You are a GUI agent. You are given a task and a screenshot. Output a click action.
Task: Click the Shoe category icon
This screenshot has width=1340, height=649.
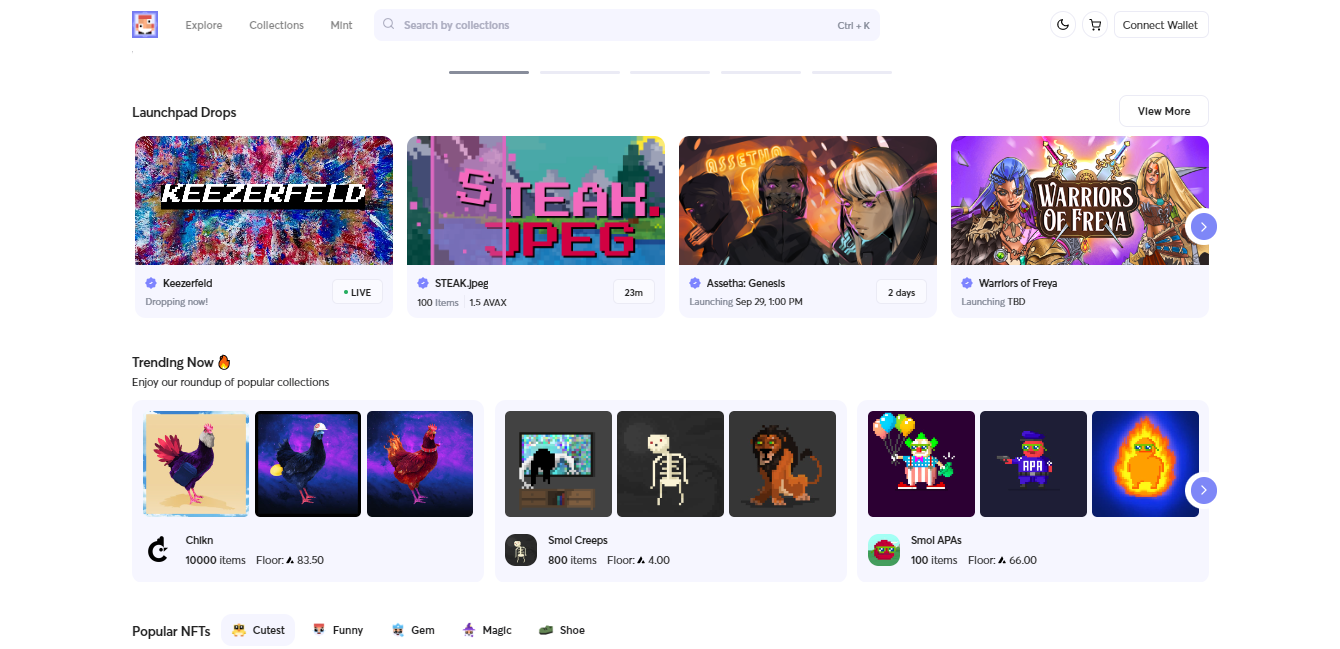[546, 630]
